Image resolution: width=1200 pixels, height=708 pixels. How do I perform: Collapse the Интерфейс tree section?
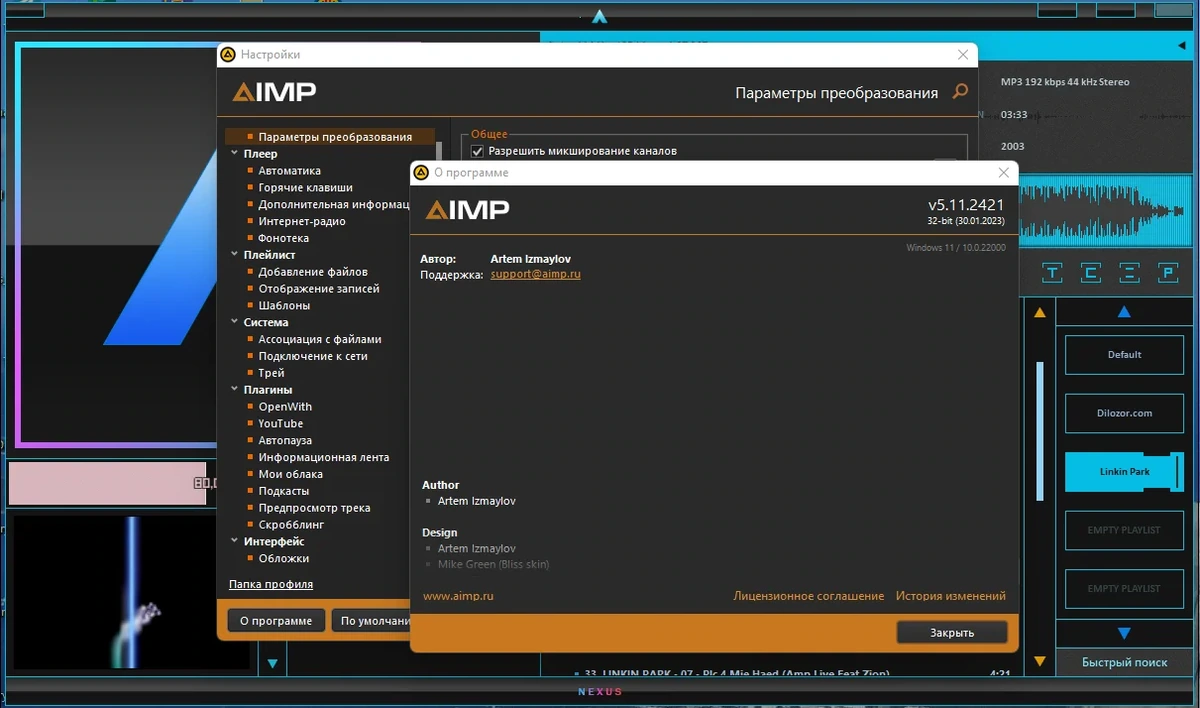[234, 541]
